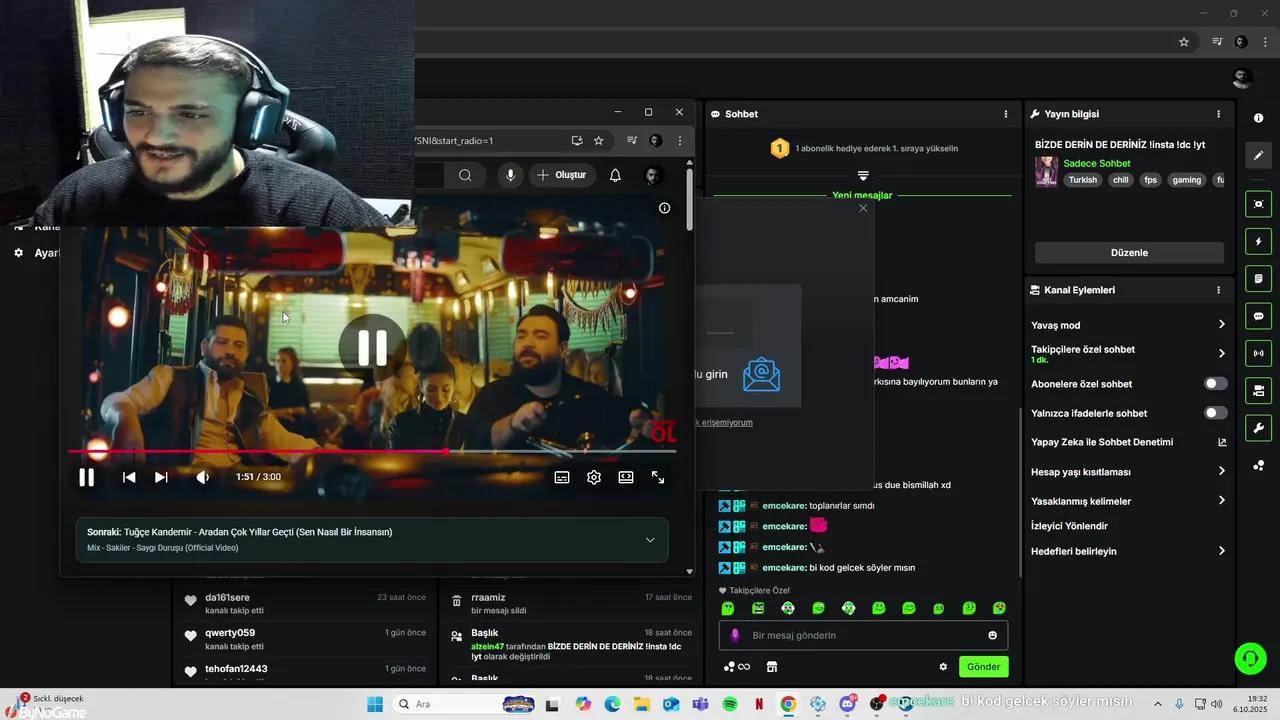Click the Yeni mesajlar new messages divider
Image resolution: width=1280 pixels, height=720 pixels.
tap(862, 195)
